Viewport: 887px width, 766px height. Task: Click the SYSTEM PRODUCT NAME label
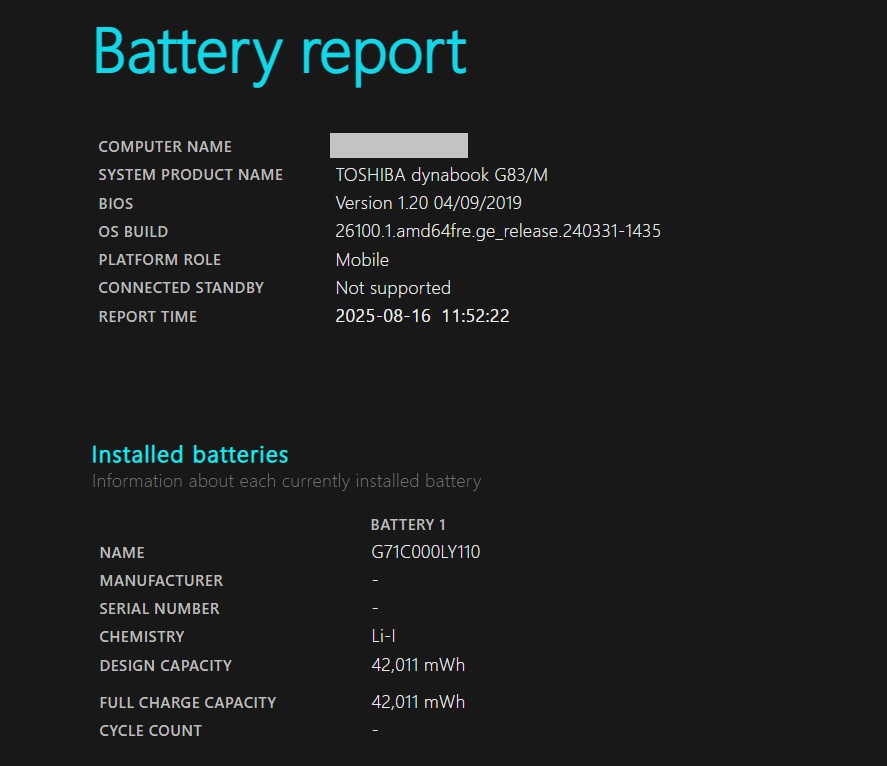(190, 175)
